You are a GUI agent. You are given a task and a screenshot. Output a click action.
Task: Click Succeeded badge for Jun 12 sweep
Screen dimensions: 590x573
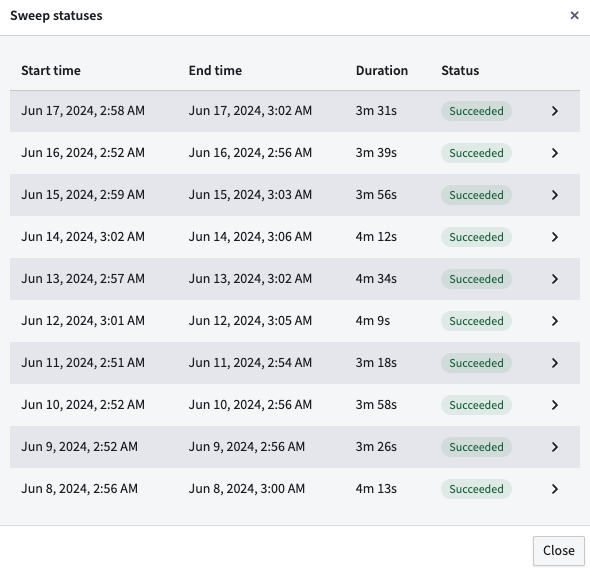point(476,321)
